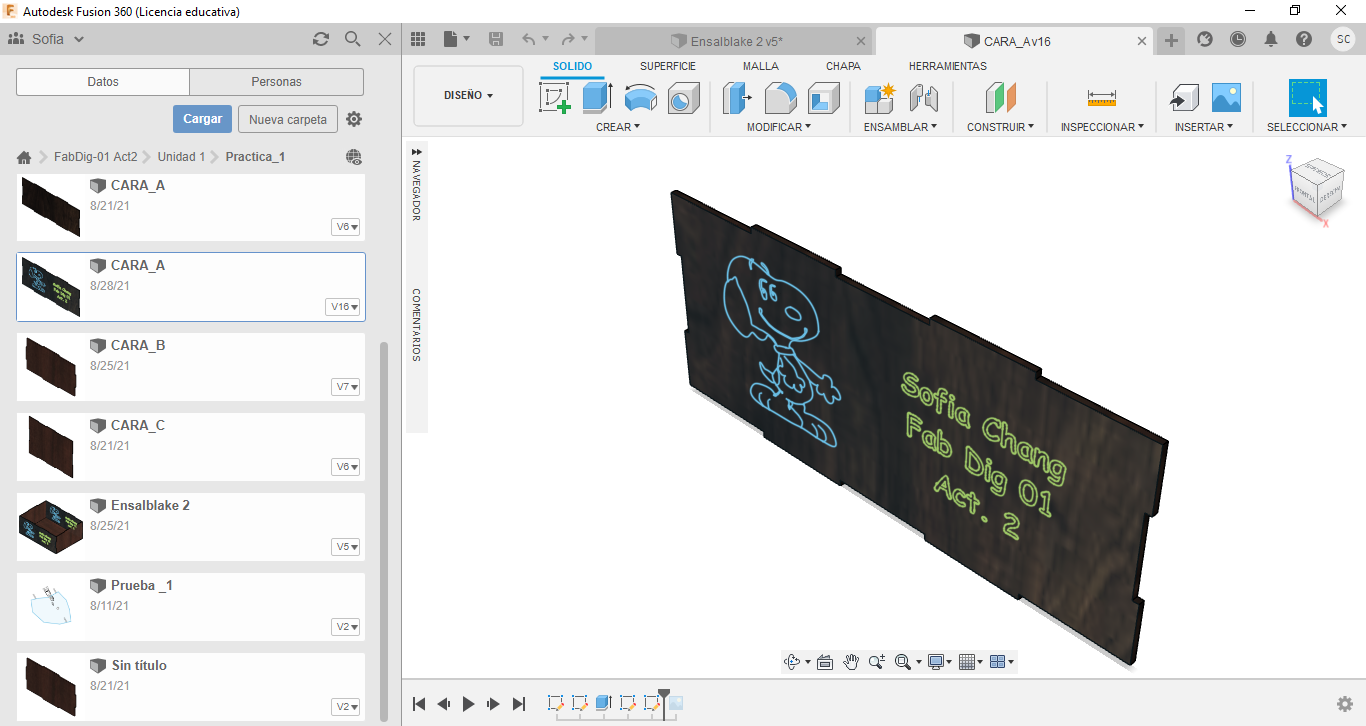Activate the window Select tool icon
Screen dimensions: 1366x726
point(1307,98)
